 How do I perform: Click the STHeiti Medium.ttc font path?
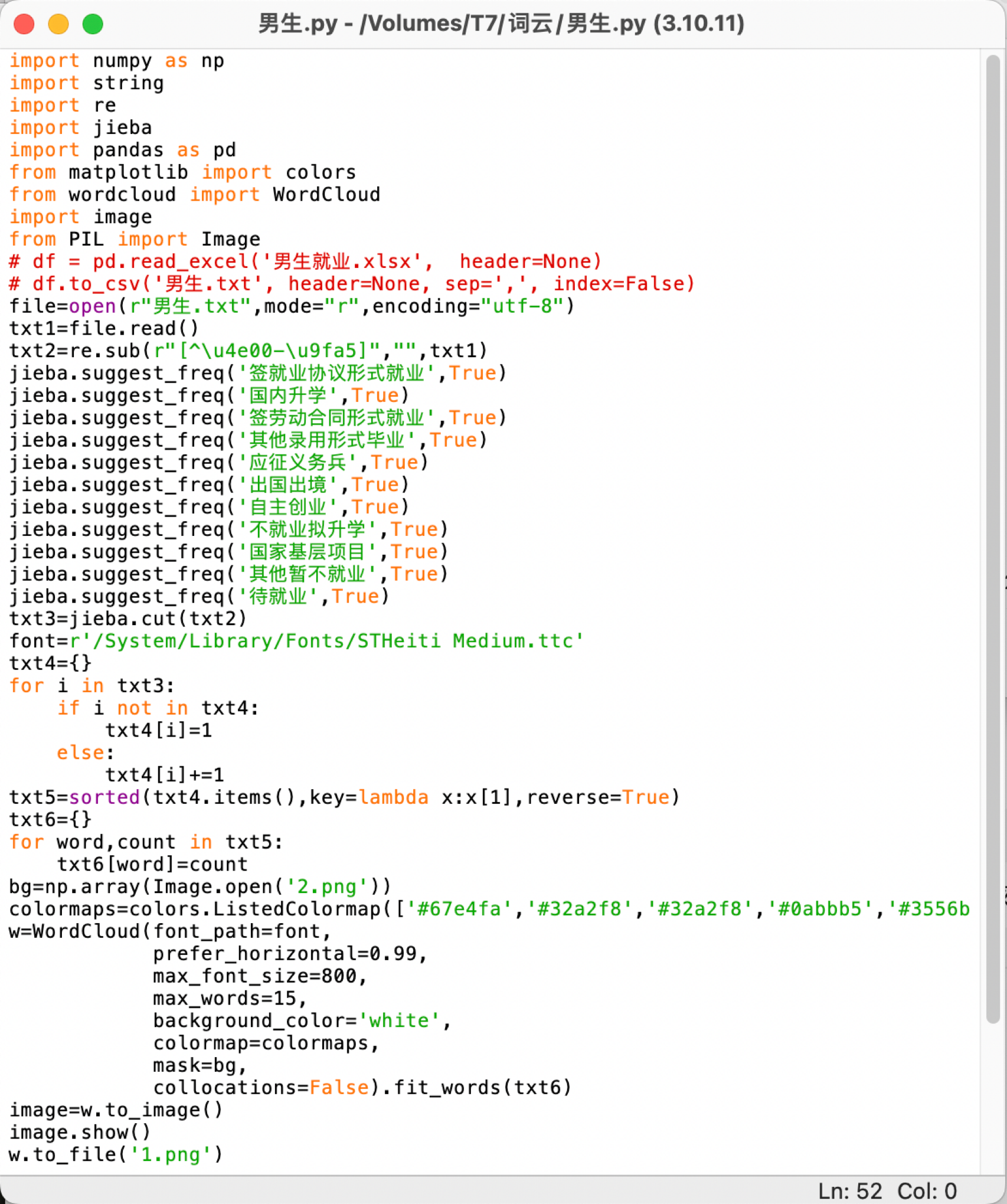tap(326, 642)
